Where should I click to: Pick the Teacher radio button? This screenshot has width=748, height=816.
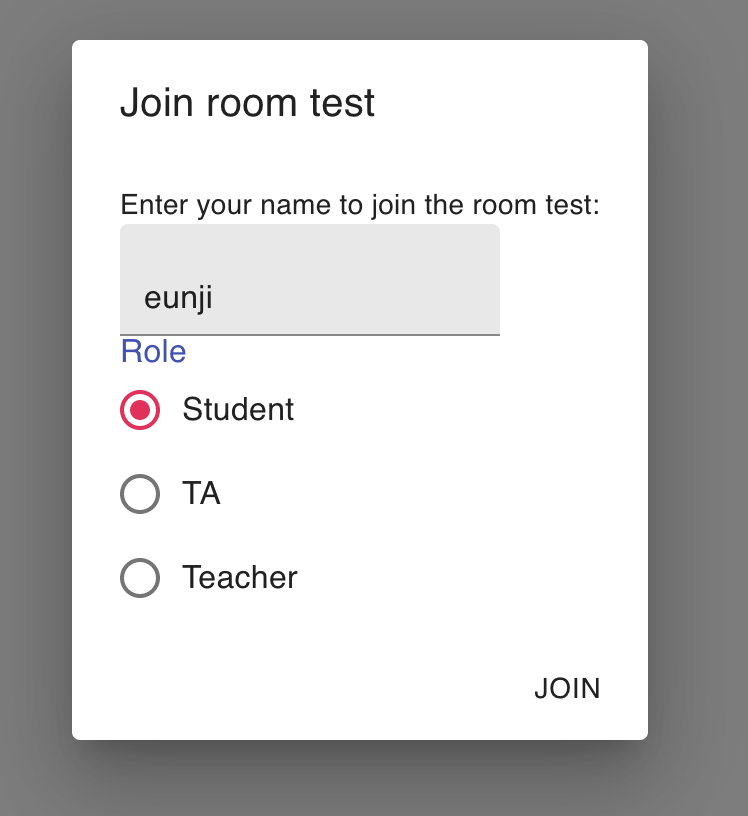[x=140, y=578]
